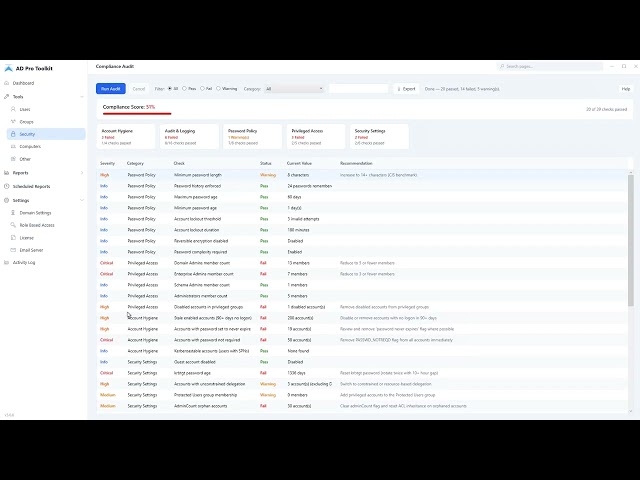Sort by the Status column header
This screenshot has height=480, width=640.
pos(266,163)
